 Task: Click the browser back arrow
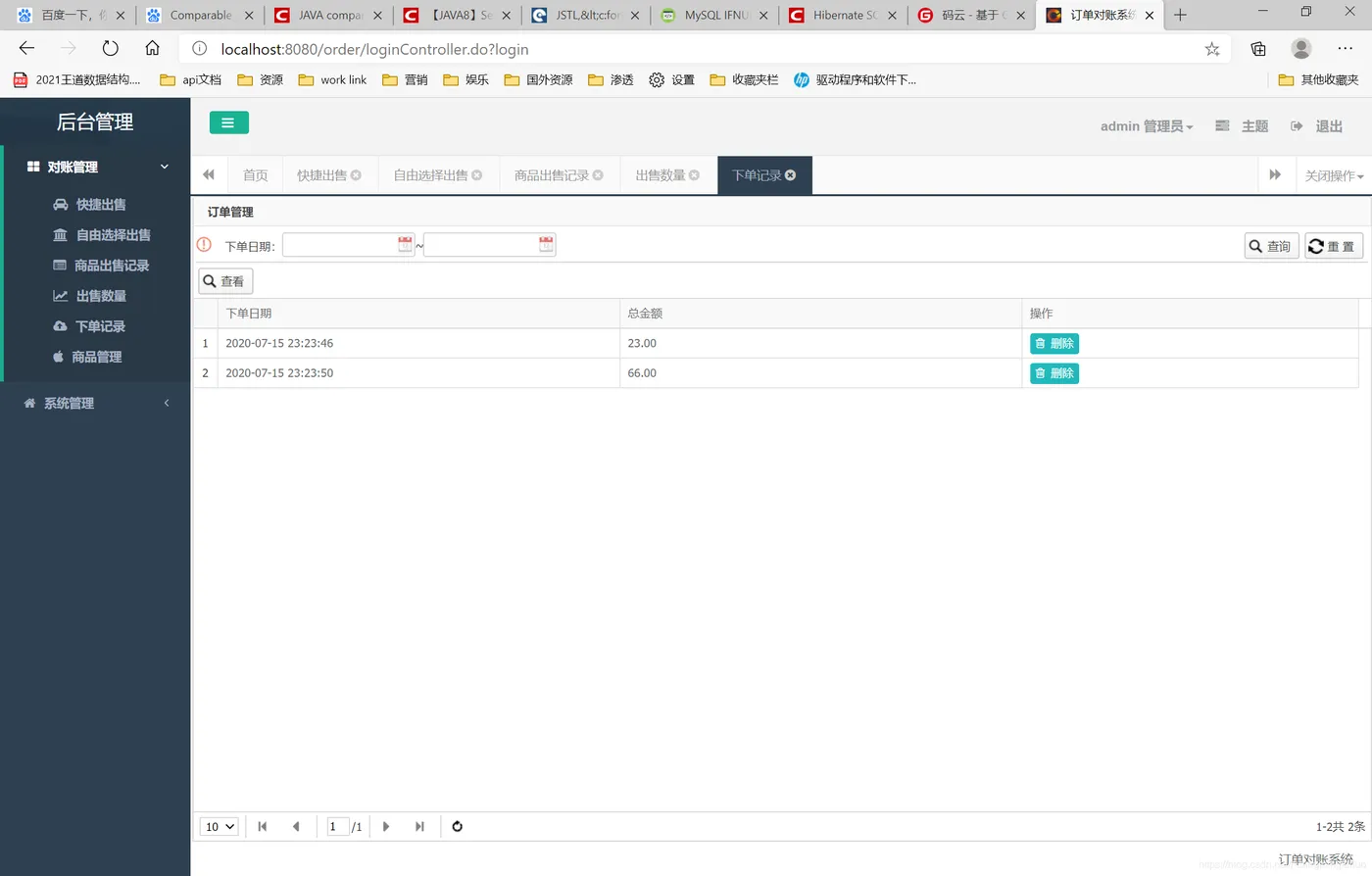(26, 48)
